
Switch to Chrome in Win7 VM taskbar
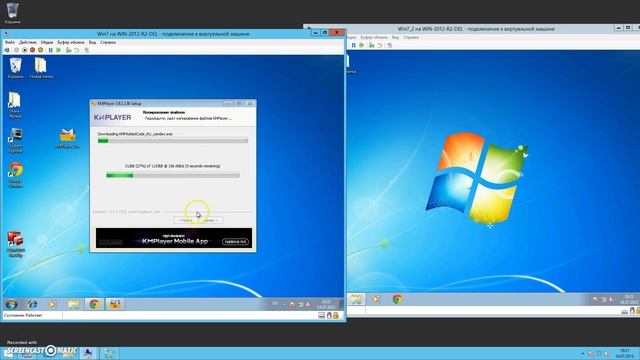point(94,304)
